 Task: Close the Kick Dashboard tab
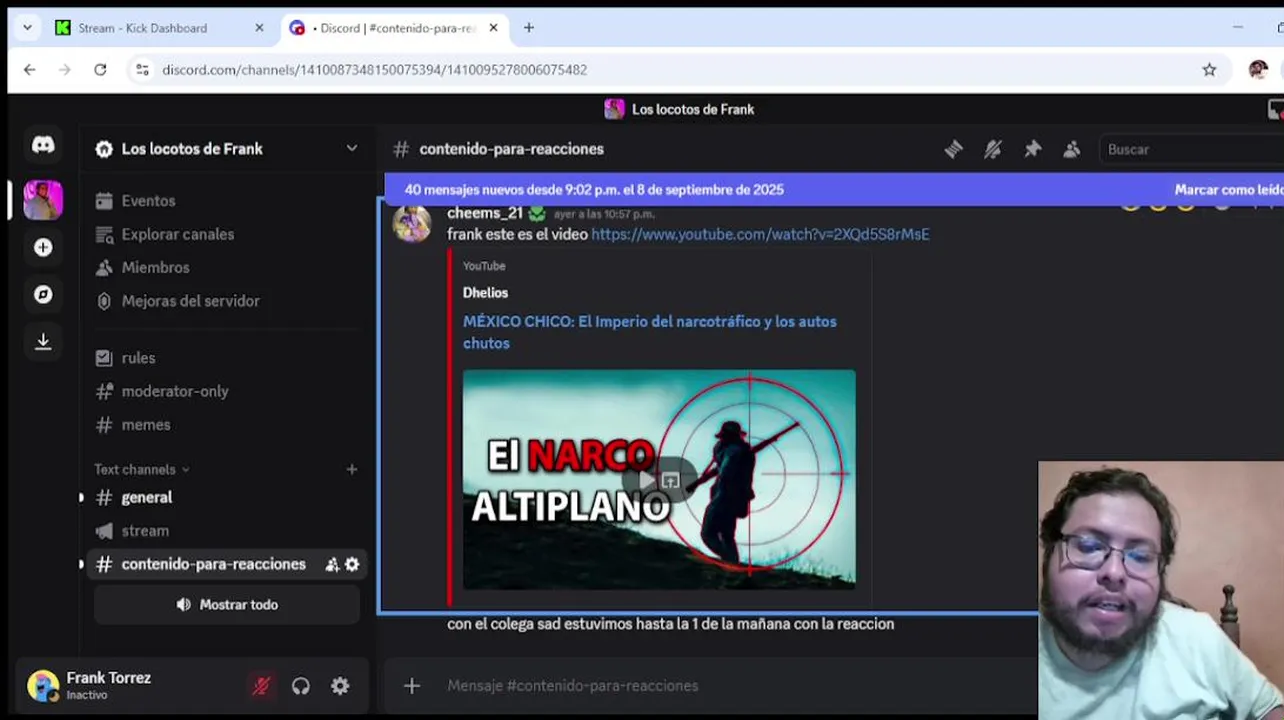259,28
